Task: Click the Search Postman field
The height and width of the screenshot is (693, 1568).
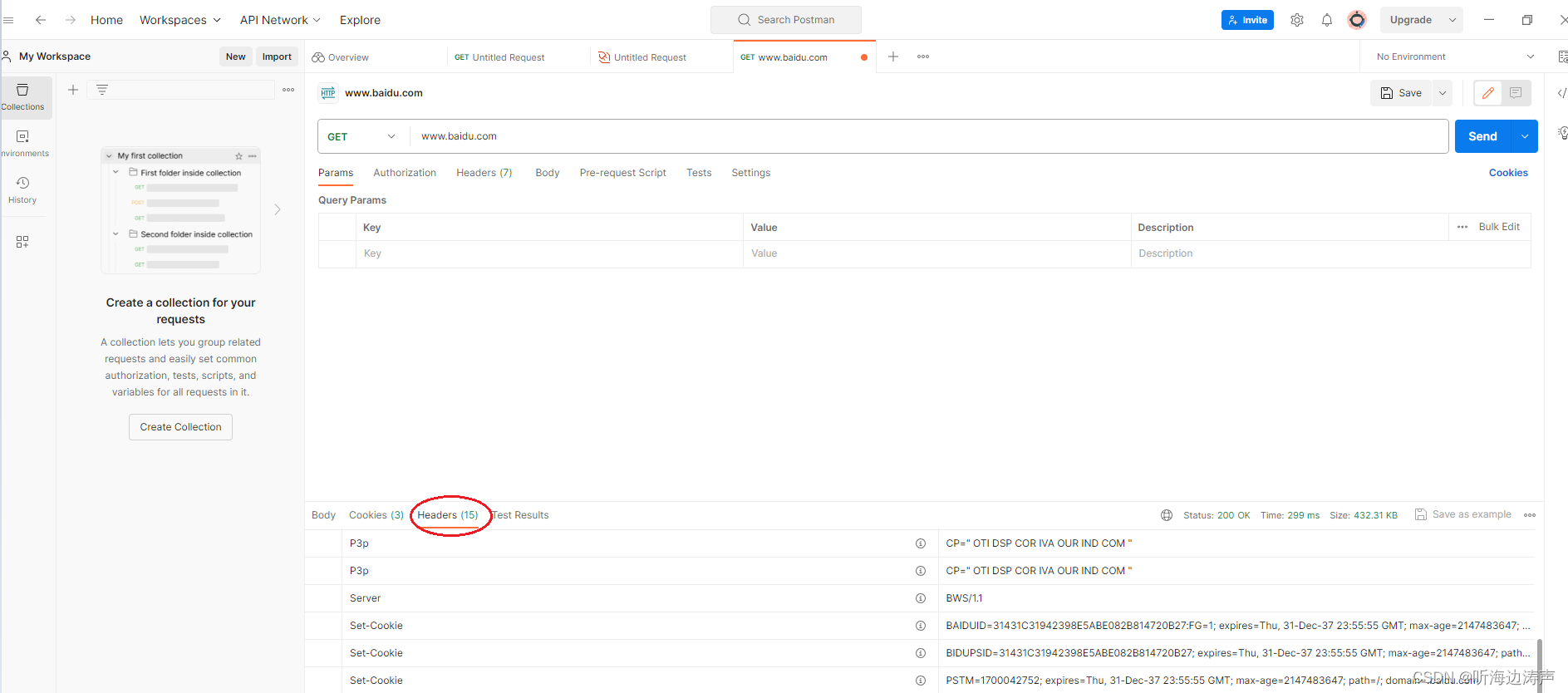Action: click(786, 20)
